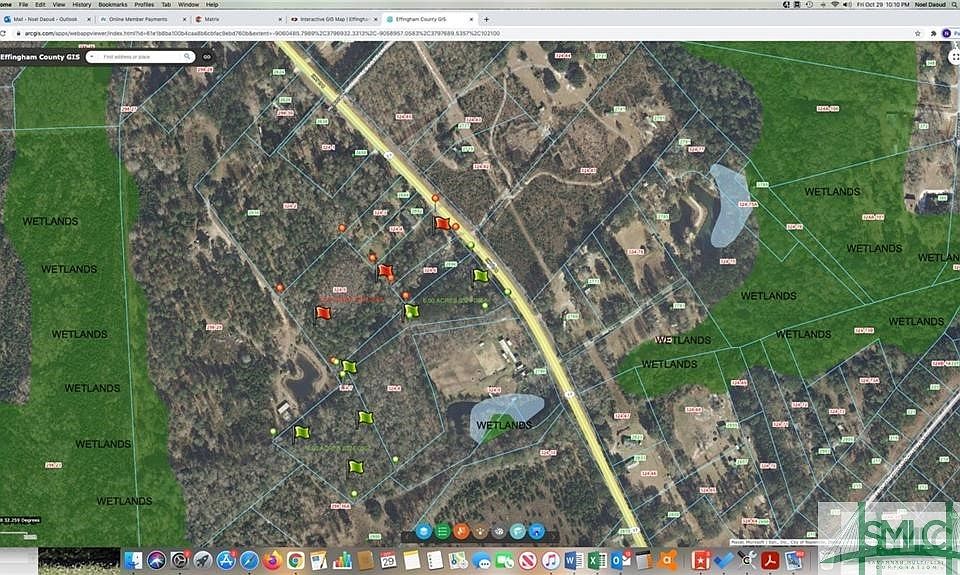Select the Effingham County GIS tab
Screen dimensions: 960x575
pyautogui.click(x=429, y=19)
